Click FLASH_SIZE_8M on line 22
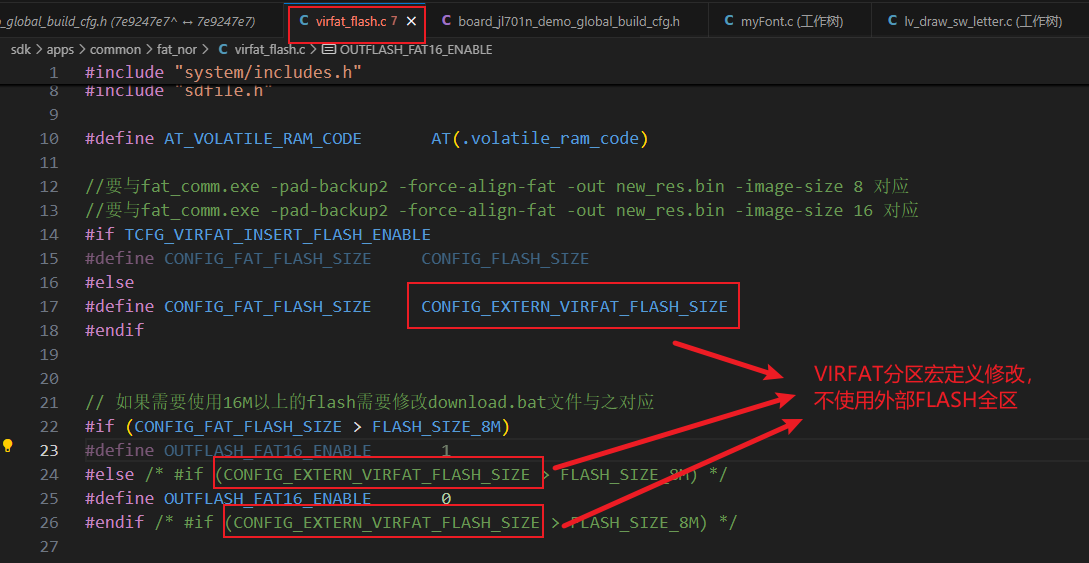The height and width of the screenshot is (563, 1089). (436, 426)
